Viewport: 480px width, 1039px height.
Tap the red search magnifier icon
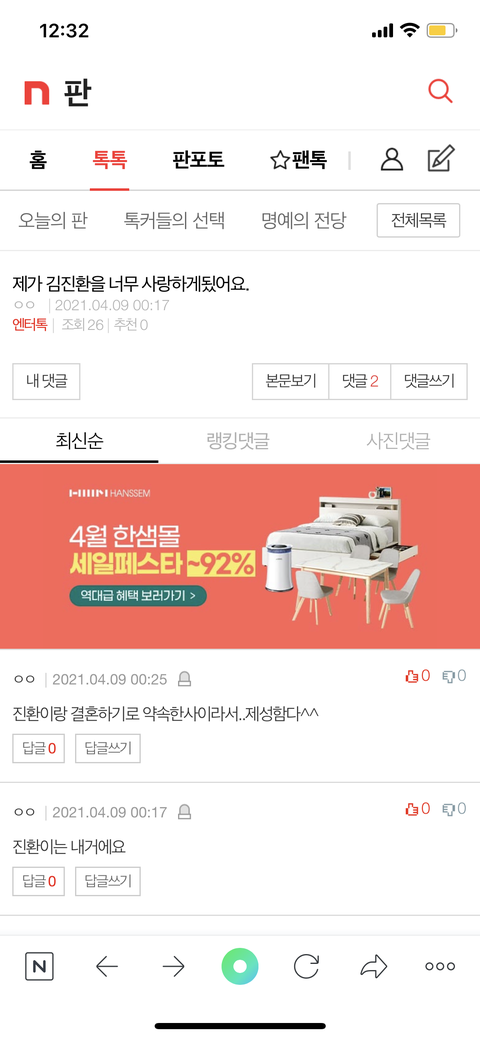440,91
